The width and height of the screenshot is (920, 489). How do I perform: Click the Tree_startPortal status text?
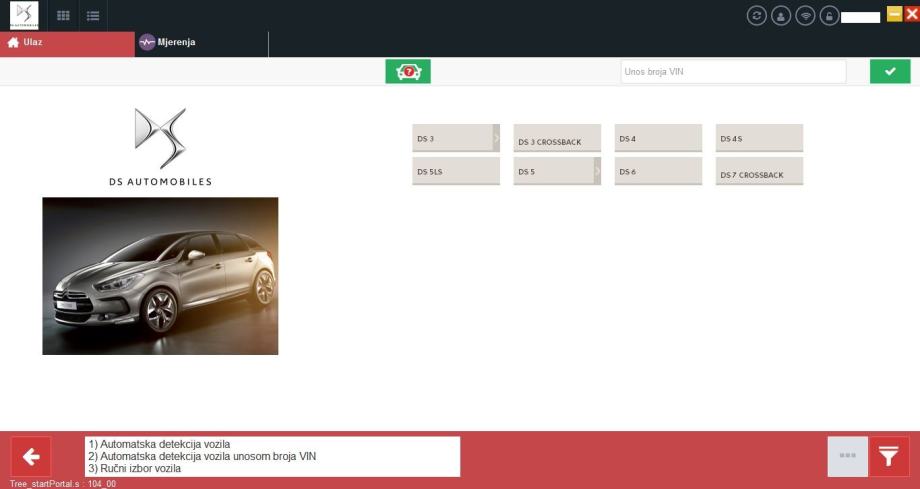[62, 484]
